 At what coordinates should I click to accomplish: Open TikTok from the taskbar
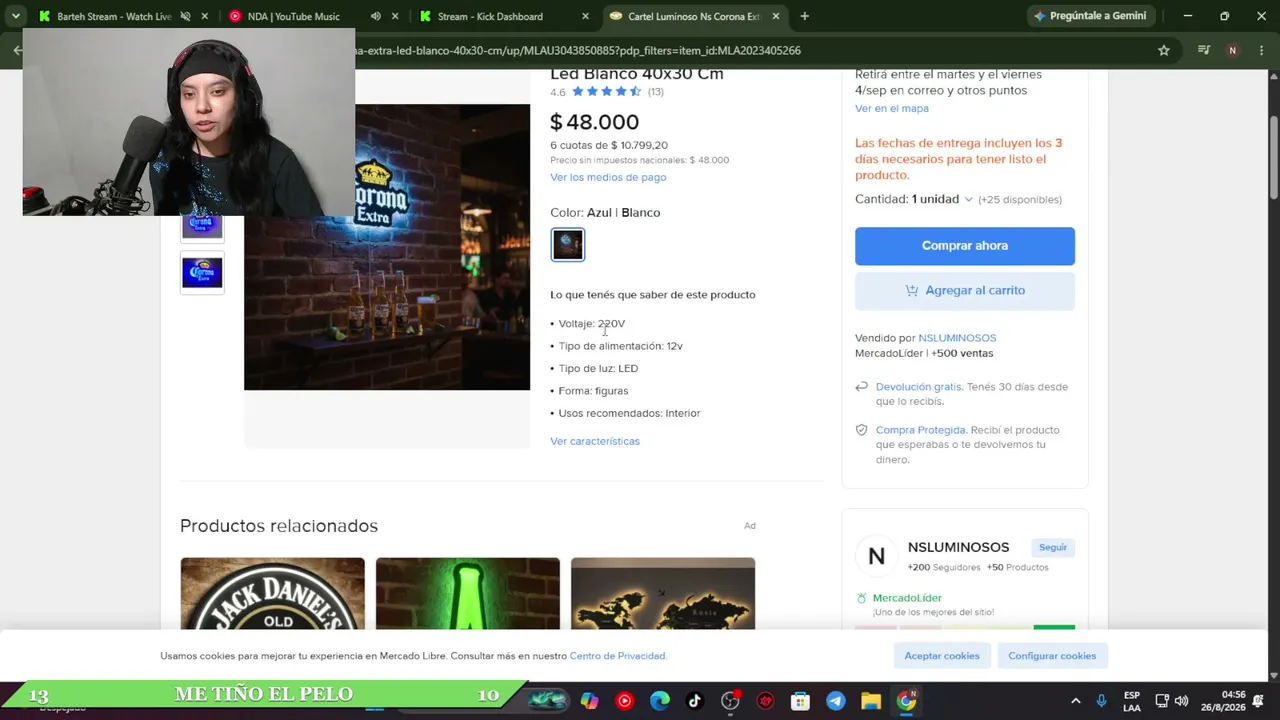[x=695, y=701]
